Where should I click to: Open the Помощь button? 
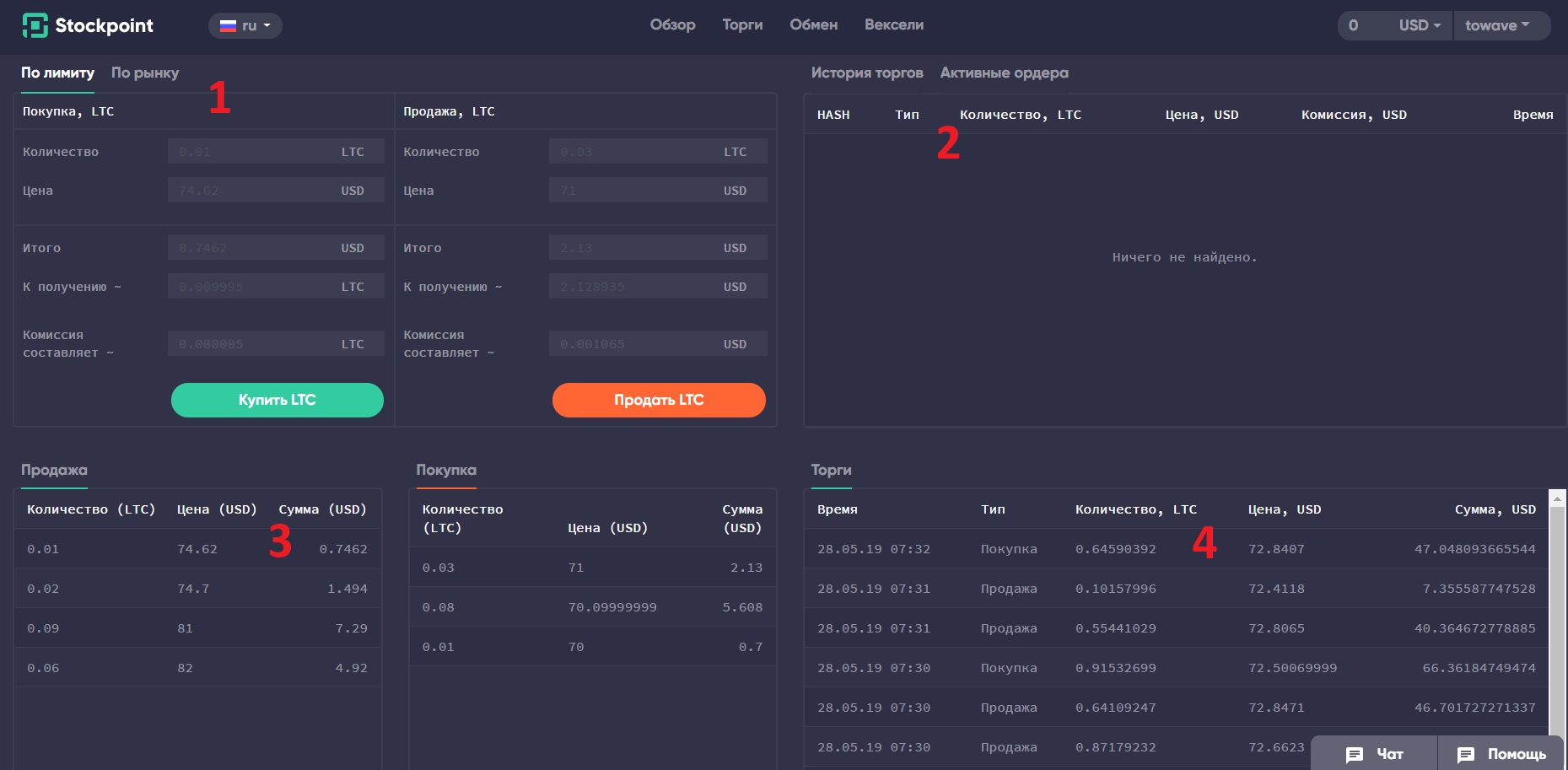click(1501, 753)
